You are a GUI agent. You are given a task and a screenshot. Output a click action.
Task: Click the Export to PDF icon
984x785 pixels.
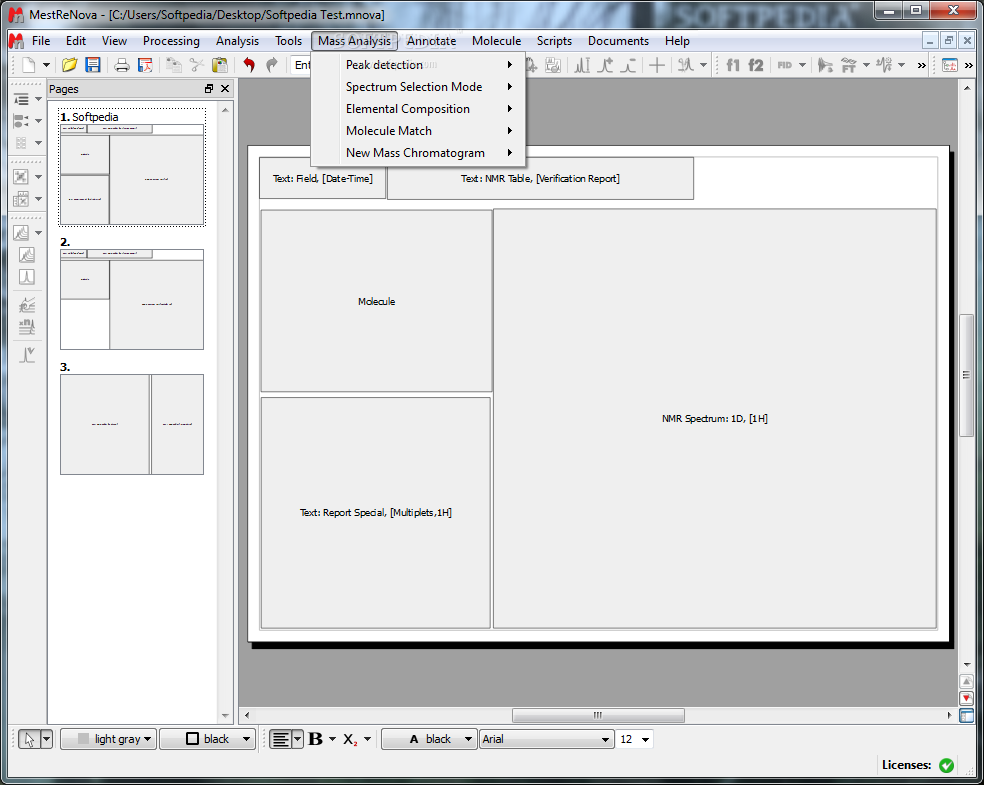(x=145, y=65)
